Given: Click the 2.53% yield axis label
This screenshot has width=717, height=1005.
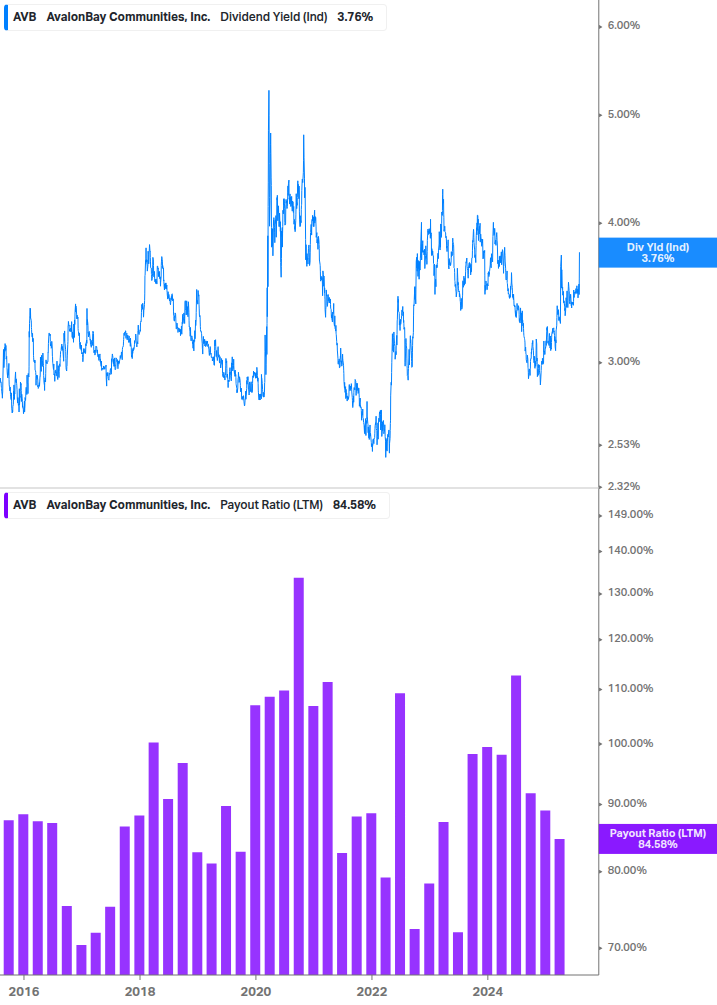Looking at the screenshot, I should pyautogui.click(x=623, y=444).
